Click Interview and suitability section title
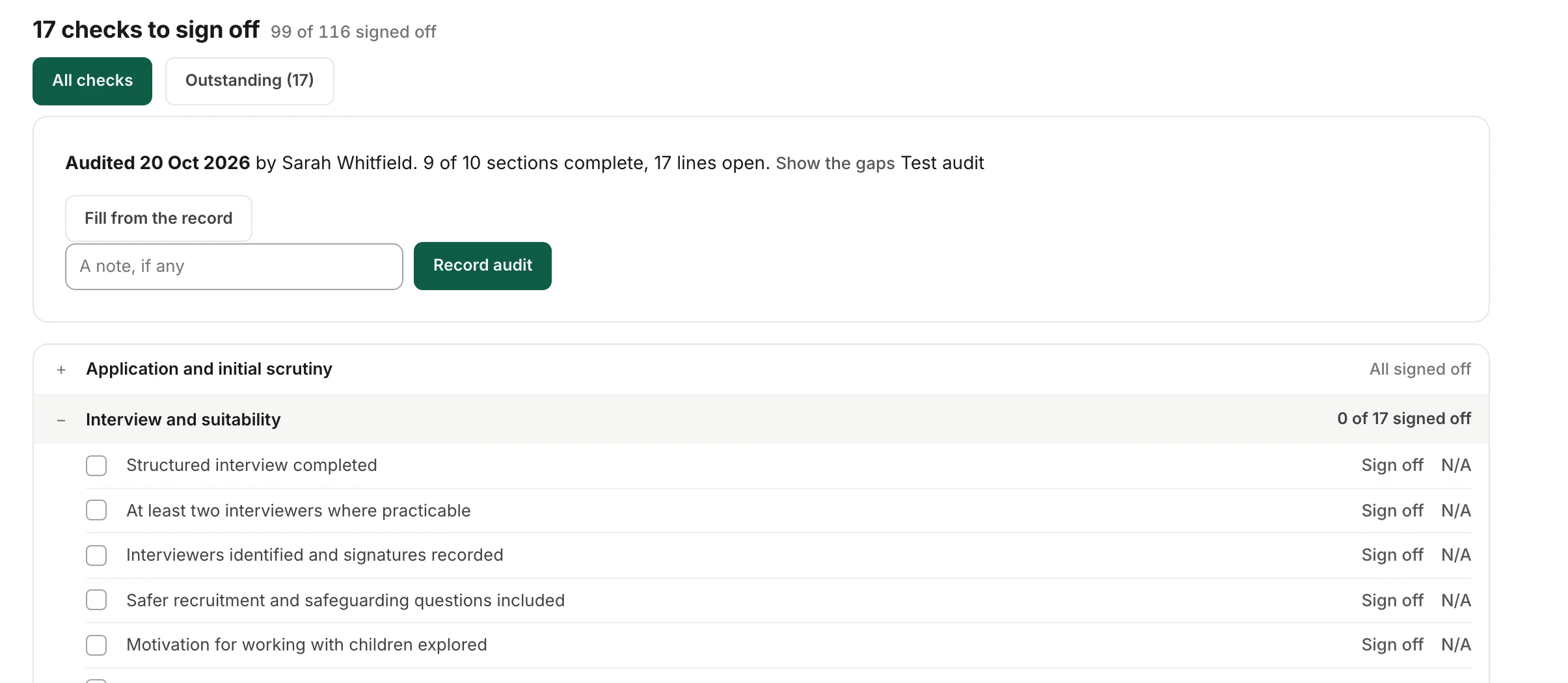Viewport: 1568px width, 683px height. click(x=183, y=420)
